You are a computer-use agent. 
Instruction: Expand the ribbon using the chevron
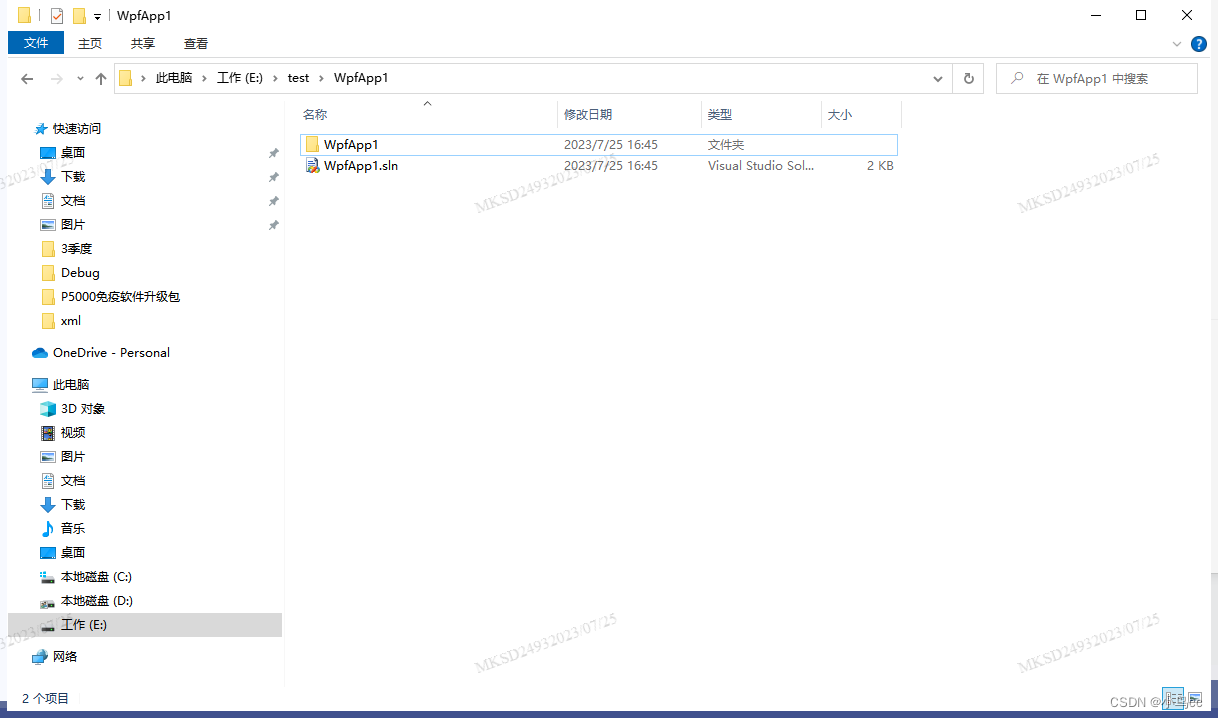(x=1176, y=43)
